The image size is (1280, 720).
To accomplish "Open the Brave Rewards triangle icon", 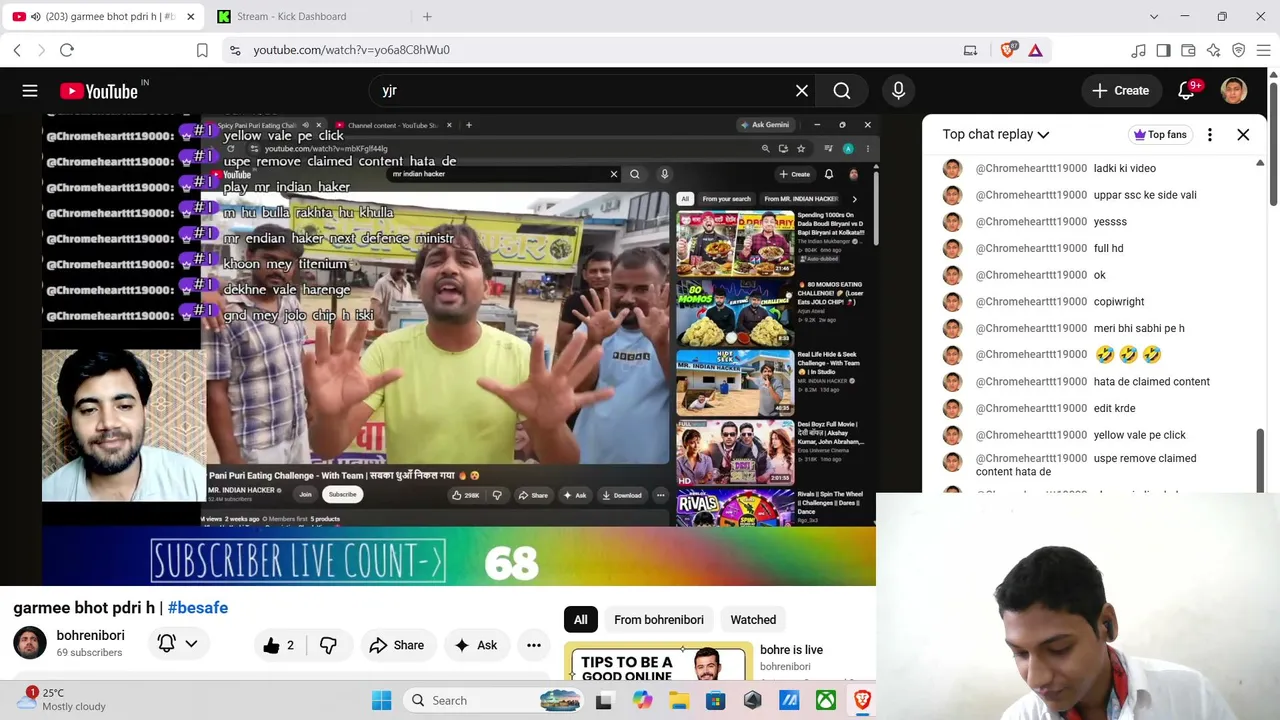I will [1035, 50].
